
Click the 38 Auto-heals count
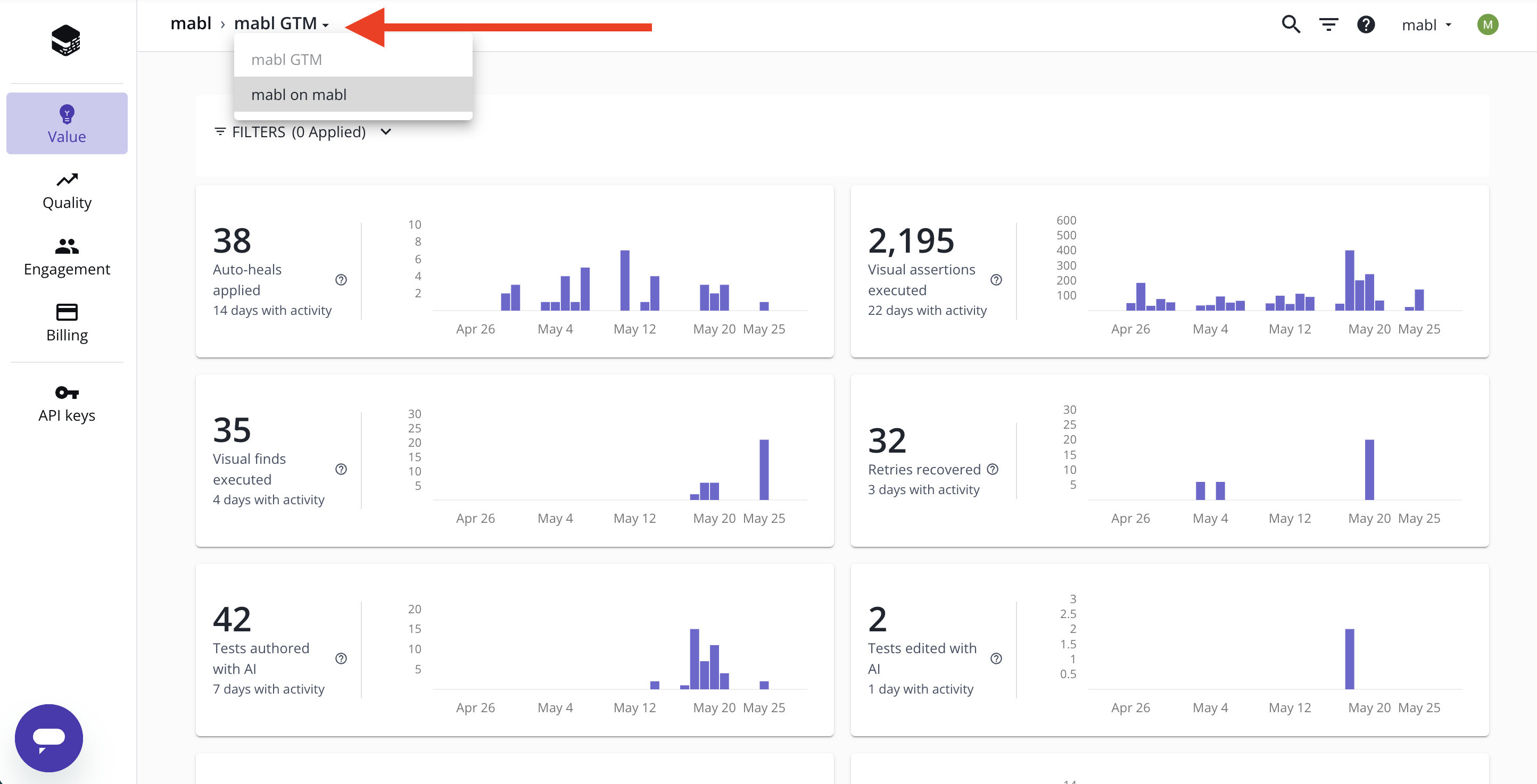pos(232,240)
